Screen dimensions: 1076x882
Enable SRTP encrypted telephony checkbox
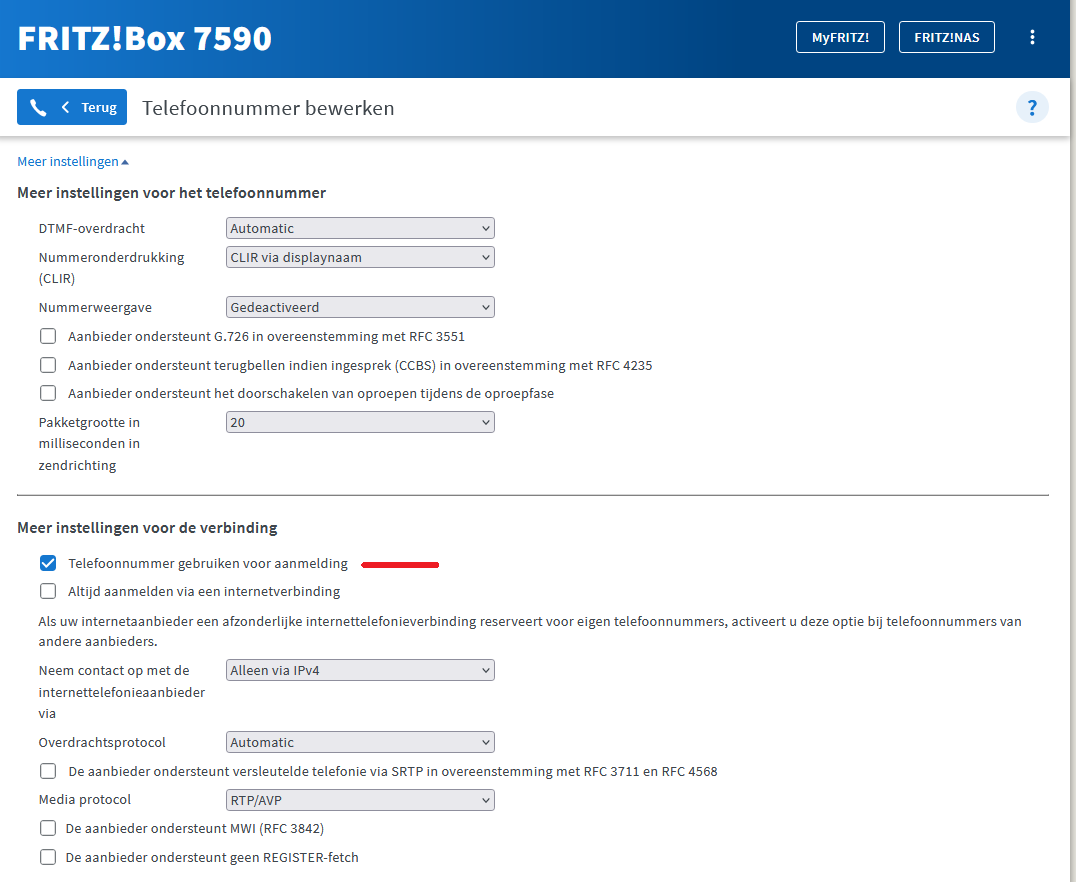48,772
